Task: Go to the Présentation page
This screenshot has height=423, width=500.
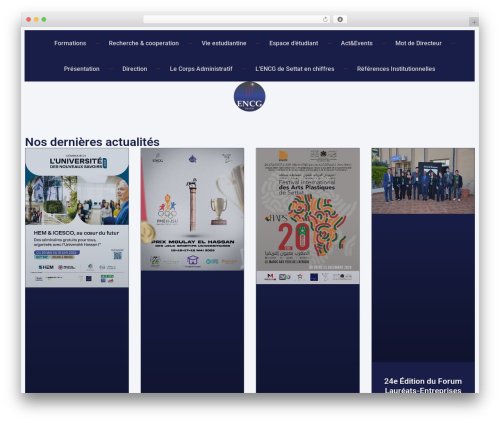Action: [x=82, y=69]
